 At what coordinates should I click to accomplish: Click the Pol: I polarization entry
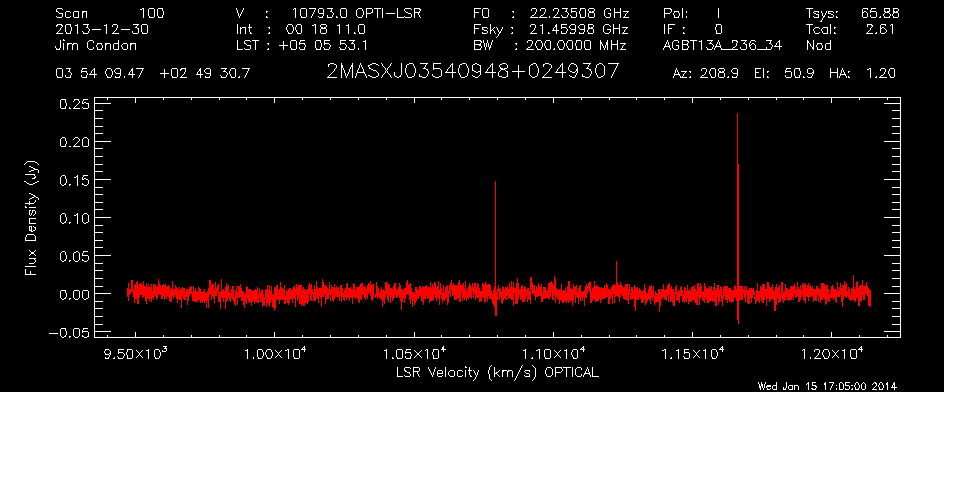(692, 13)
